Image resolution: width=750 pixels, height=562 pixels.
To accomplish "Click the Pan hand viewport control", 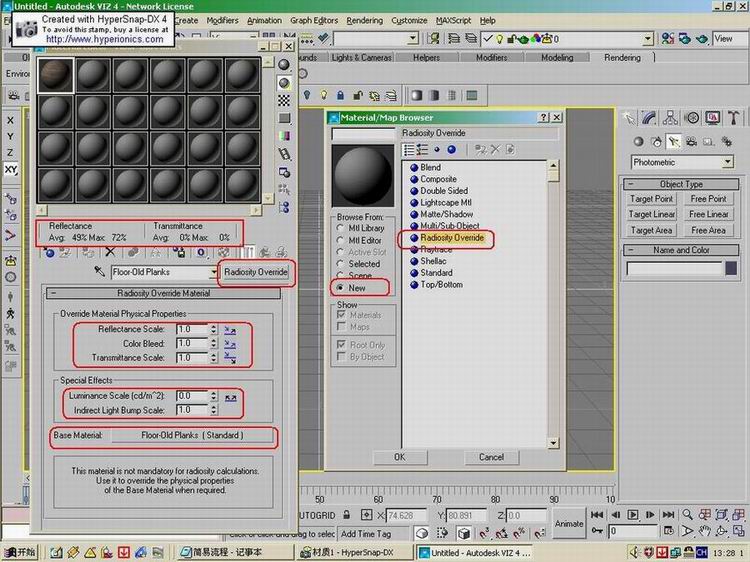I will pos(704,530).
